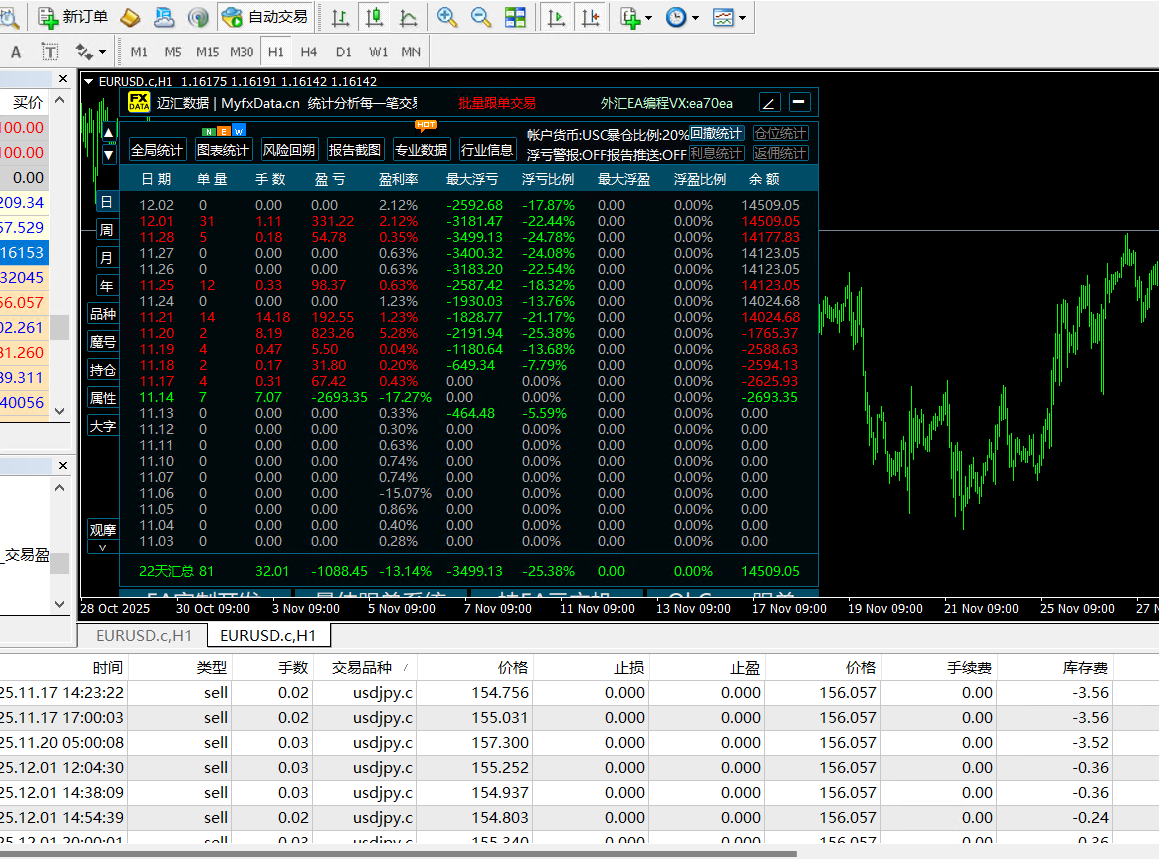Click the 周 weekly period button
1159x859 pixels.
click(x=106, y=230)
